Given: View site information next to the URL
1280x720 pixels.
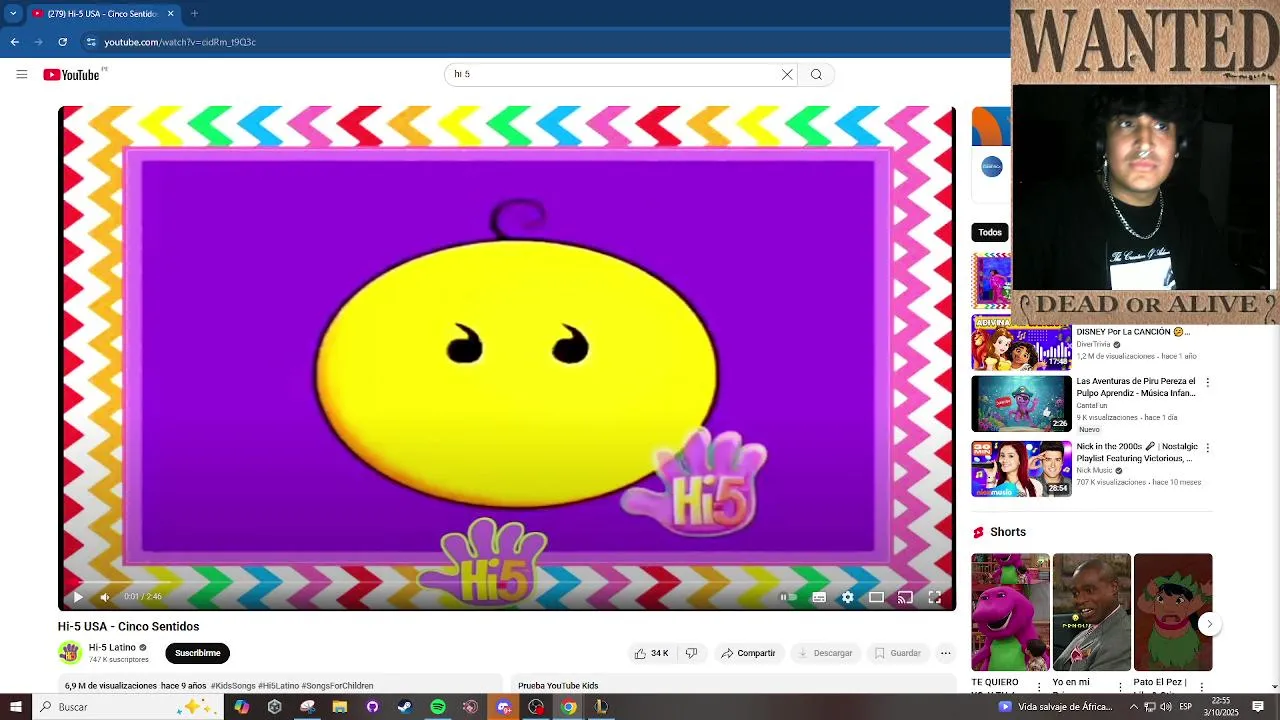Looking at the screenshot, I should click(x=91, y=42).
